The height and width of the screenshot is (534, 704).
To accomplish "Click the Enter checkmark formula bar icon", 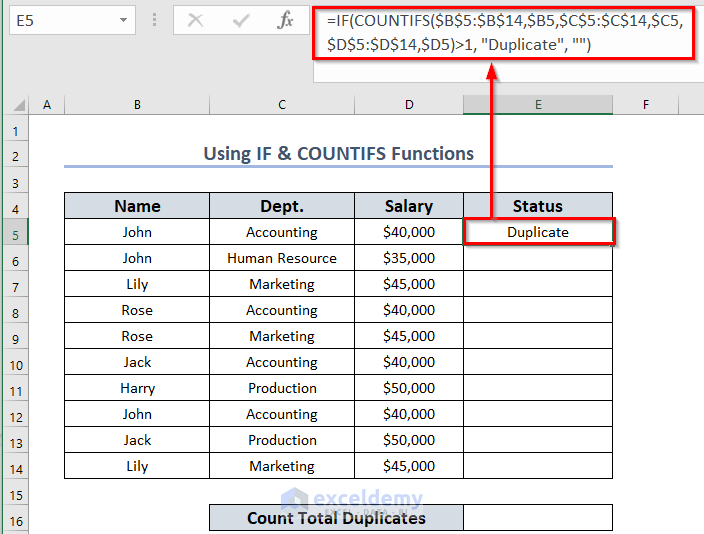I will [240, 20].
